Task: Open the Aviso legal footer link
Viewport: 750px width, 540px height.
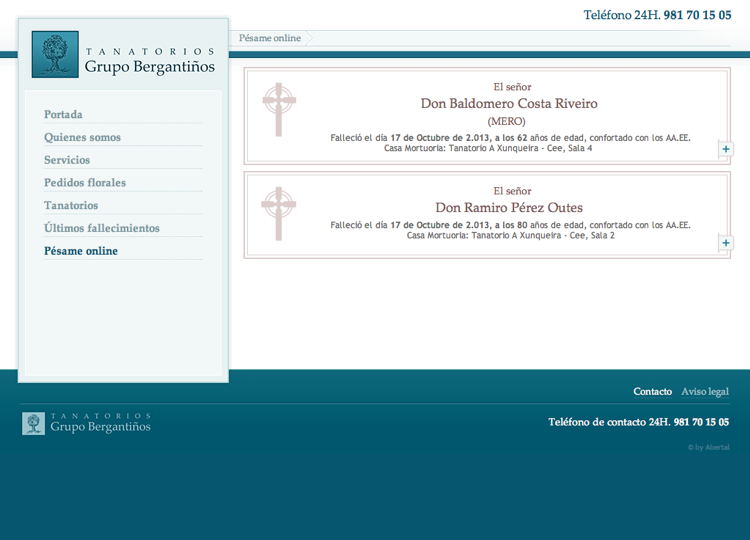Action: tap(705, 391)
